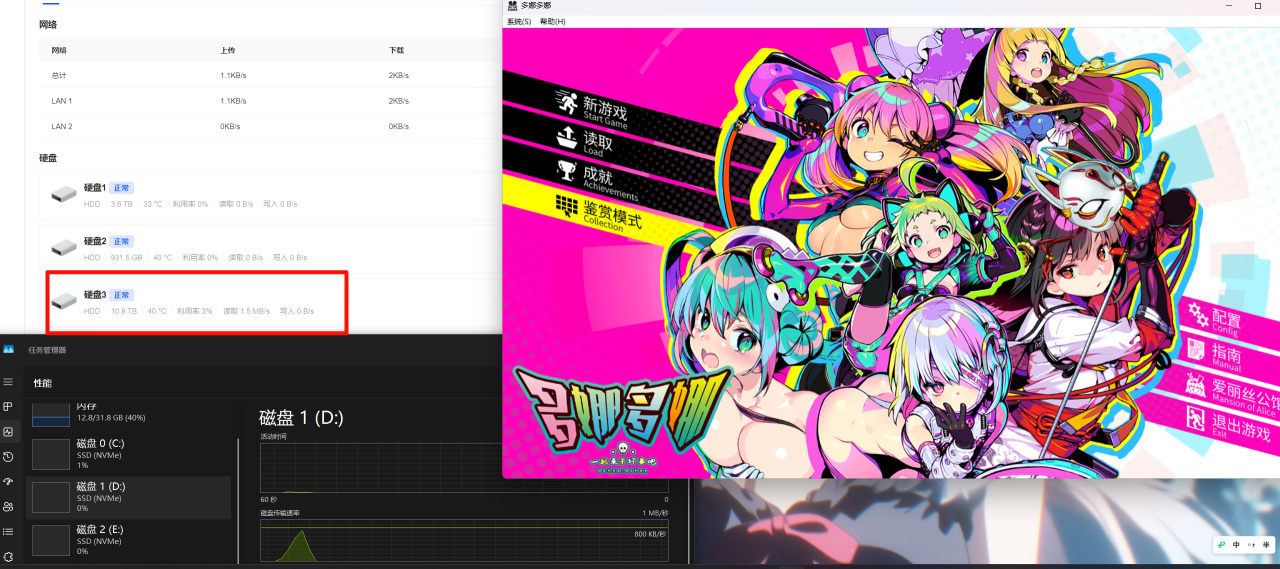This screenshot has height=569, width=1280.
Task: Toggle IME 半 half-width mode
Action: (1265, 545)
